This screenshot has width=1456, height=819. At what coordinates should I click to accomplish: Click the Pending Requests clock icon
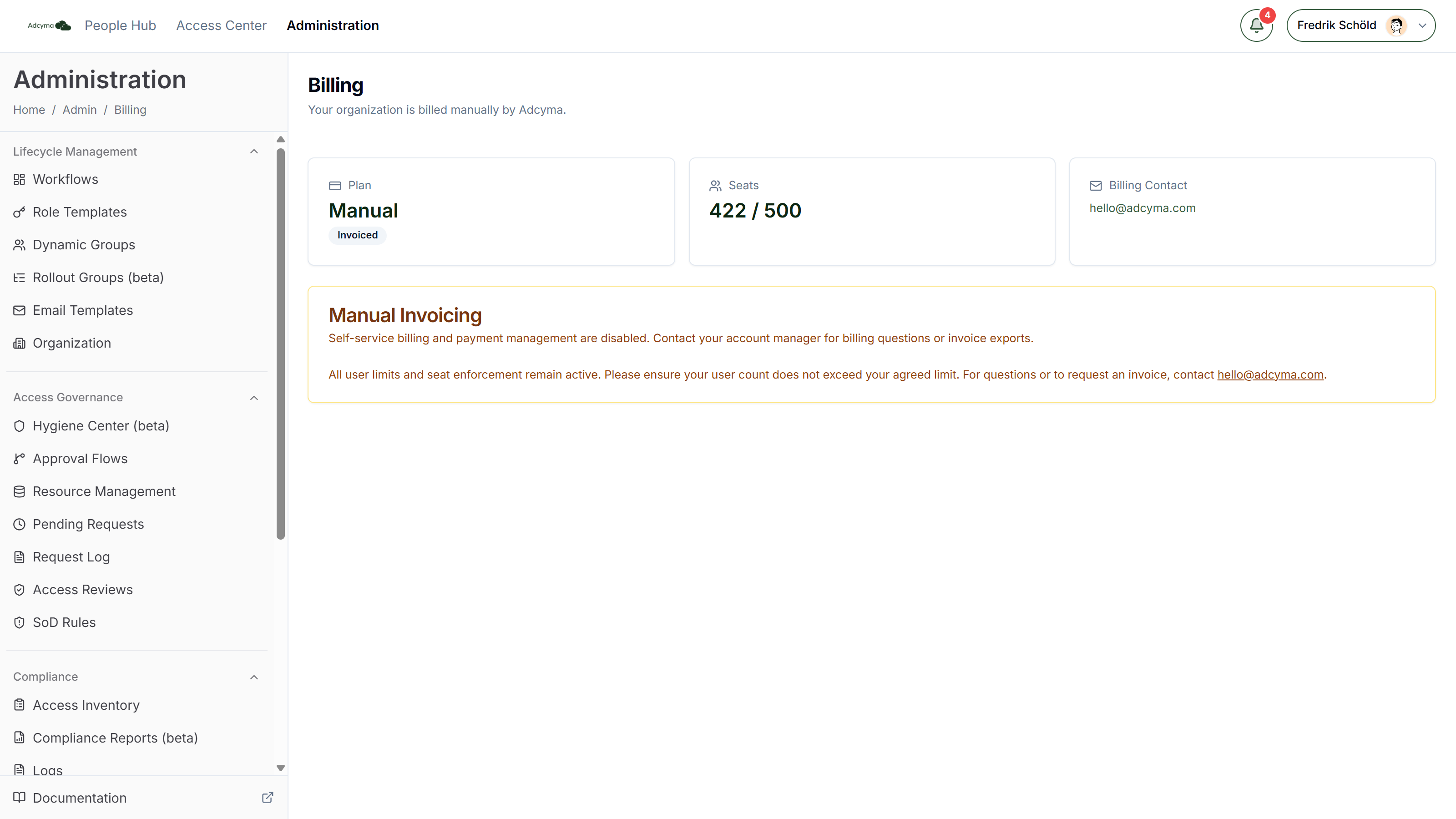(19, 525)
